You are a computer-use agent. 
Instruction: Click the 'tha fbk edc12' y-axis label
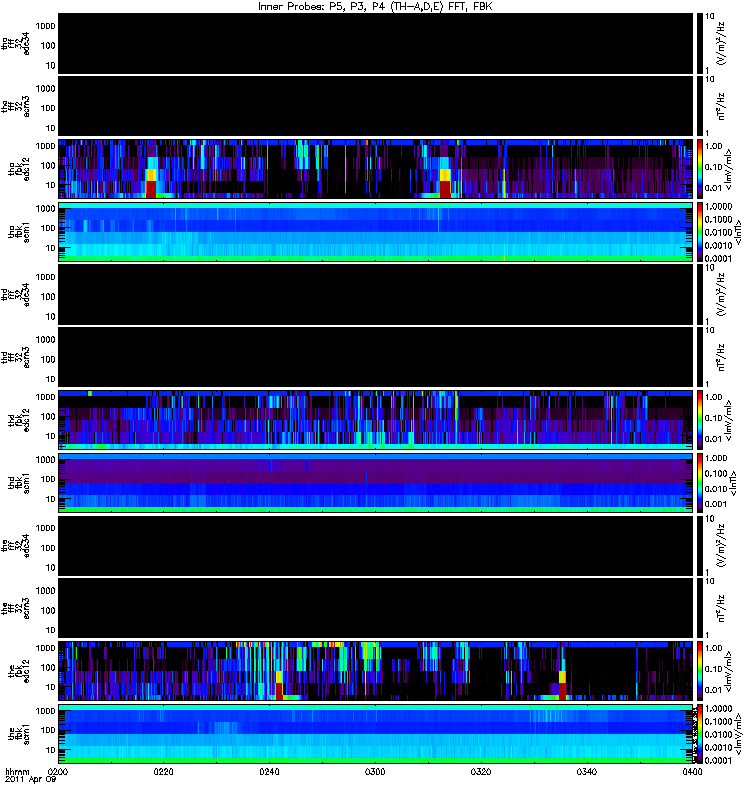[19, 169]
